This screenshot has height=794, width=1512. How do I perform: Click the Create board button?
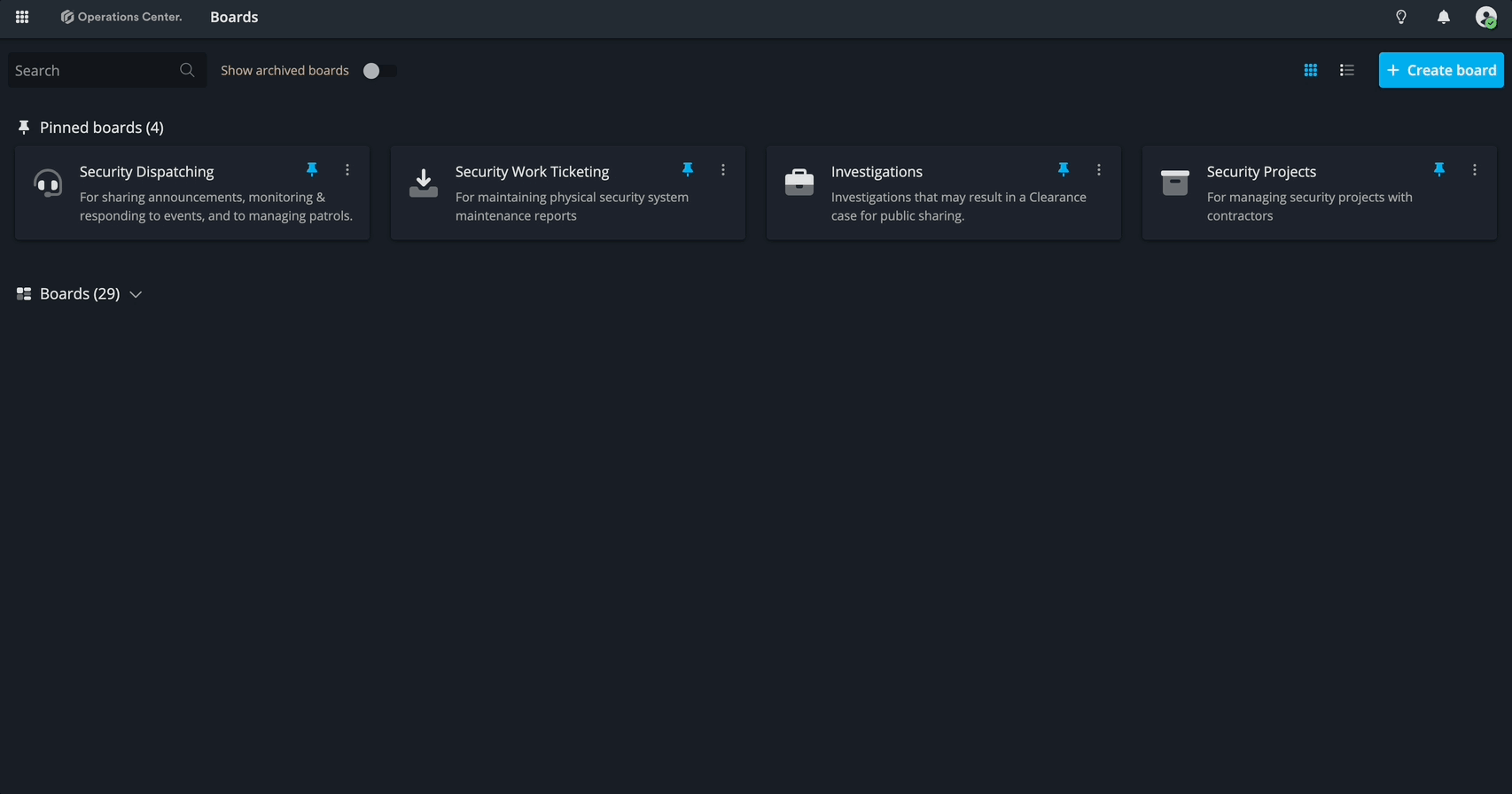coord(1441,70)
